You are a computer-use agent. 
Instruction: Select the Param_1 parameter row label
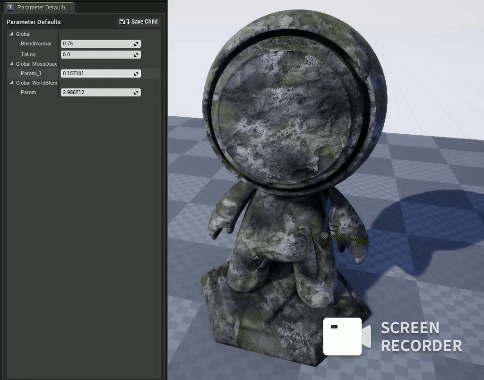[x=31, y=73]
